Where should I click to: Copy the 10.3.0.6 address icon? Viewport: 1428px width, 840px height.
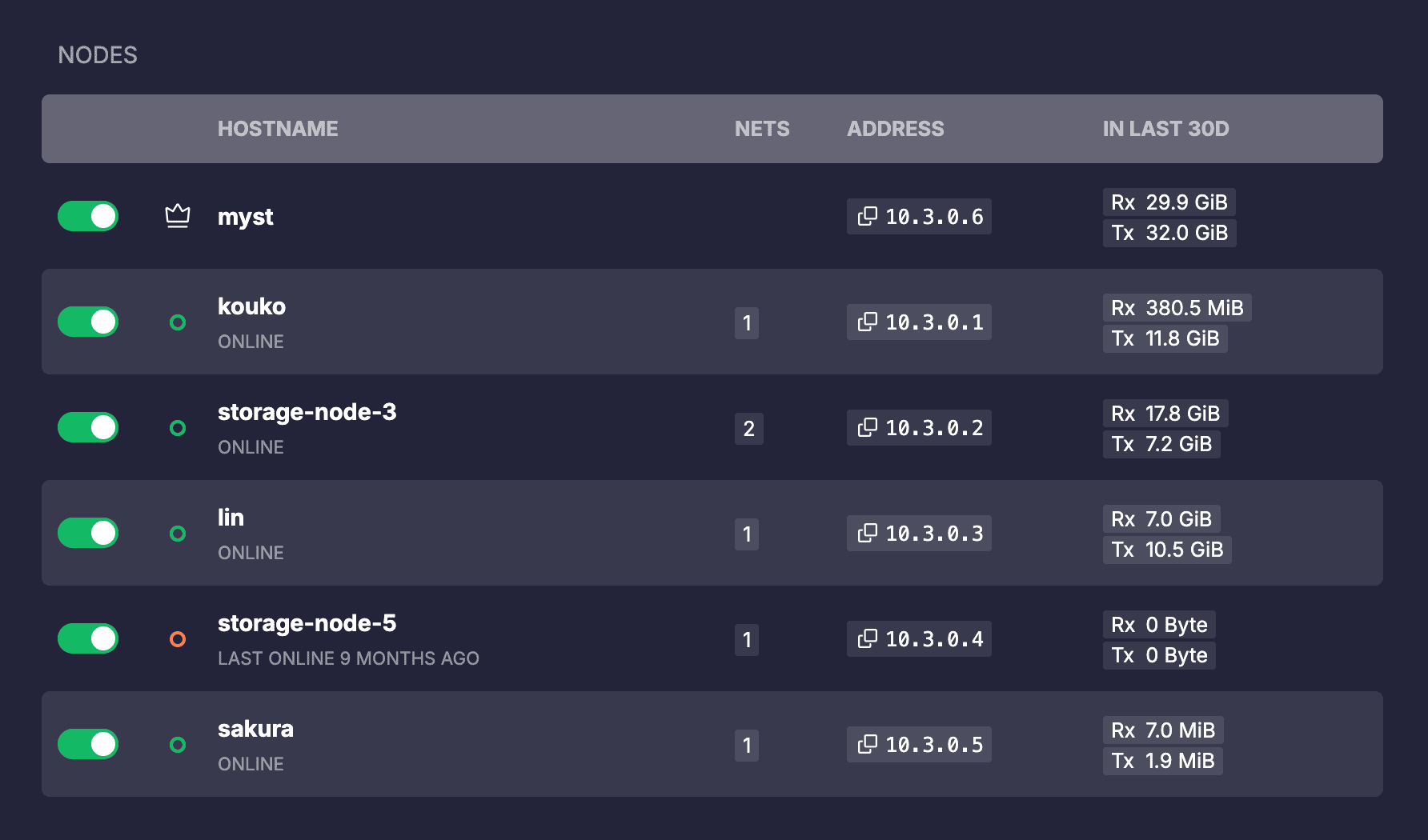coord(868,216)
